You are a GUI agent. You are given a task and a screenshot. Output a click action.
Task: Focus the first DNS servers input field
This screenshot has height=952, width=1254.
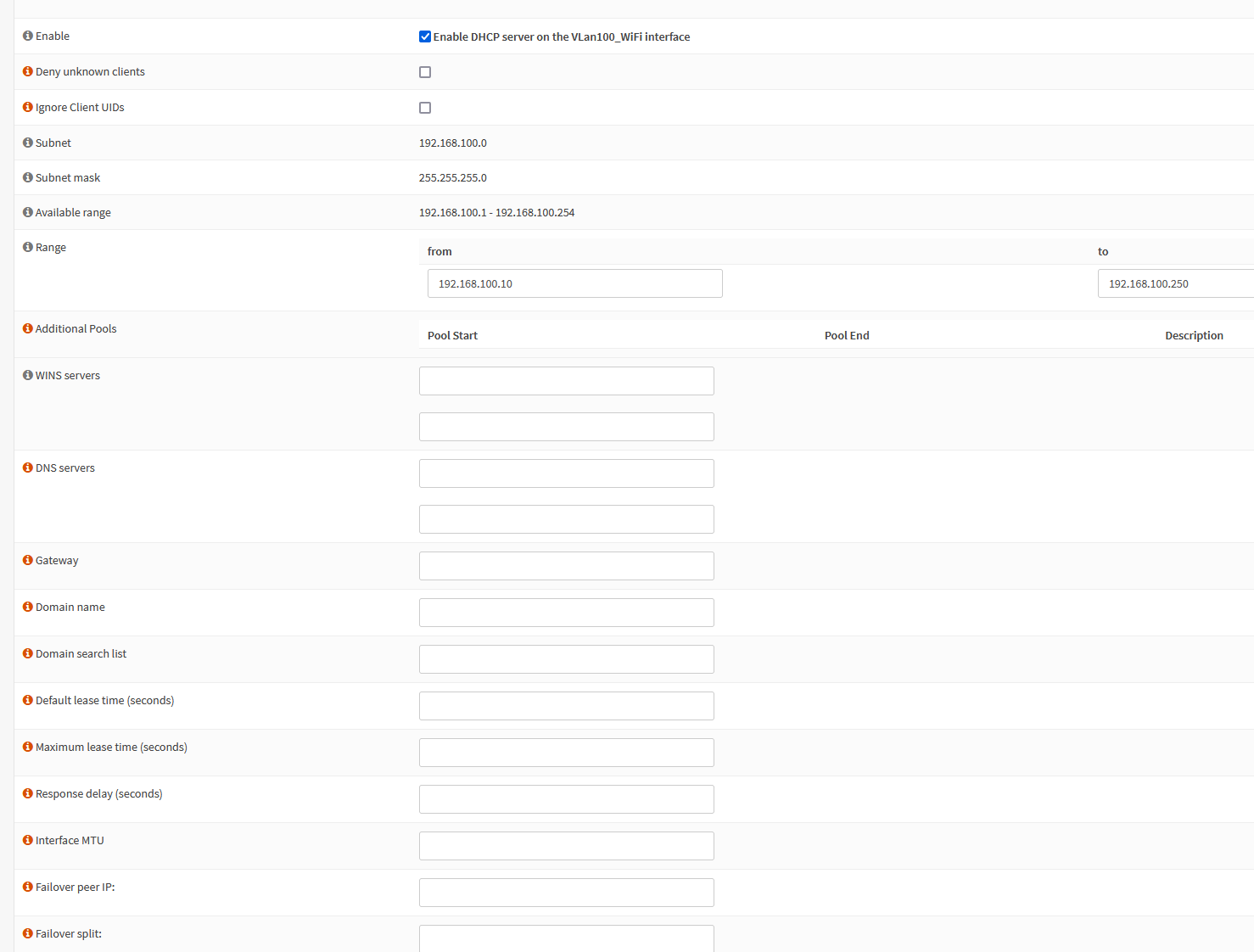pyautogui.click(x=566, y=473)
